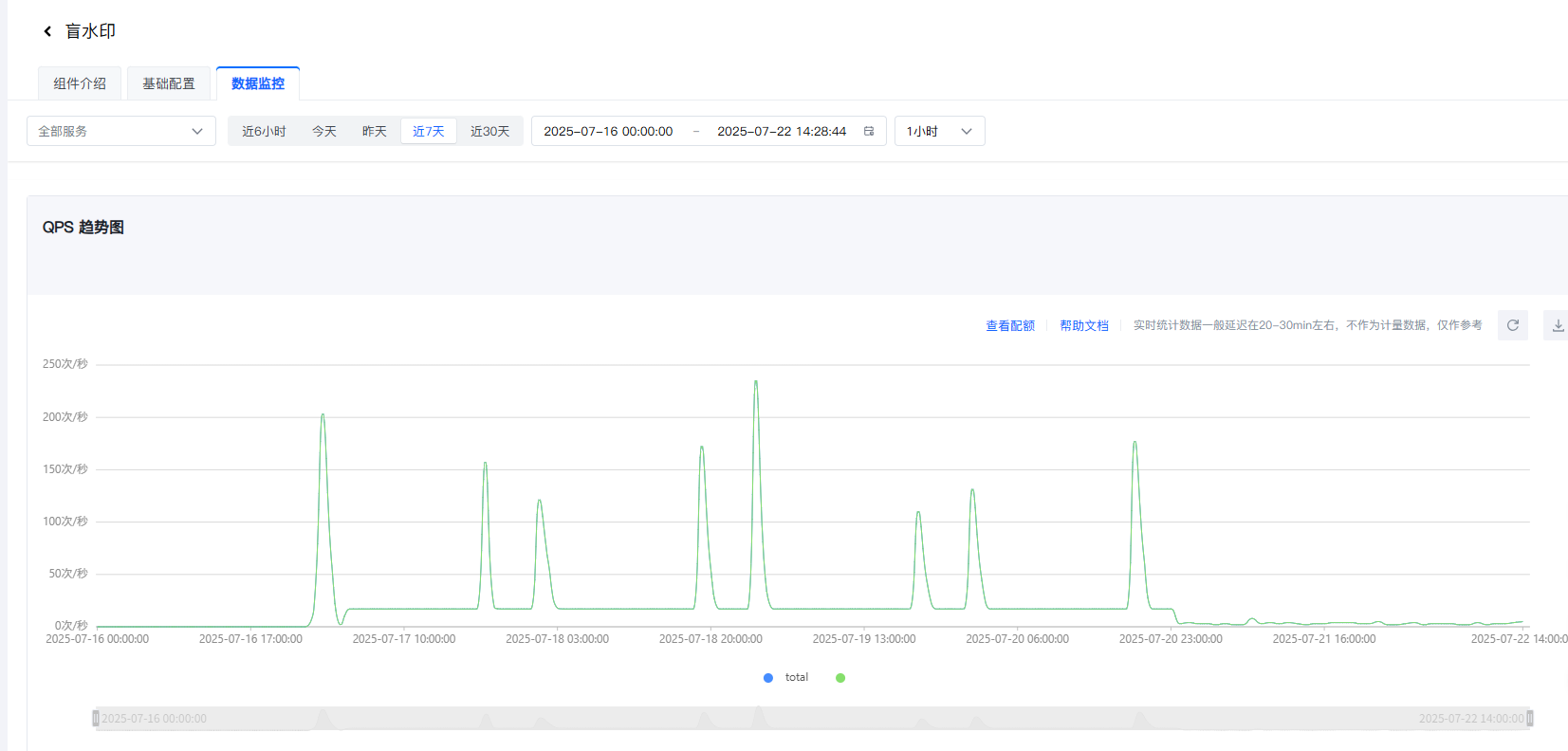The image size is (1568, 751).
Task: Choose the 昨天 time range
Action: point(375,131)
